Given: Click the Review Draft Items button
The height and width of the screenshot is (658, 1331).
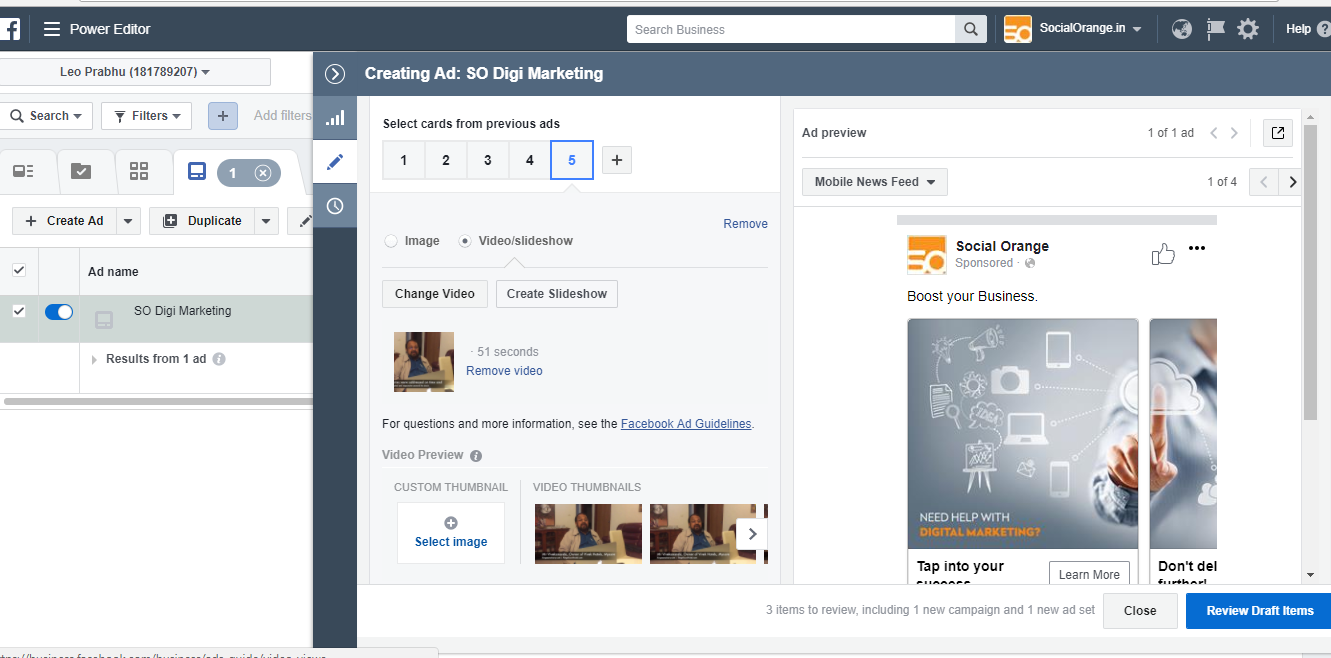Looking at the screenshot, I should click(x=1257, y=611).
